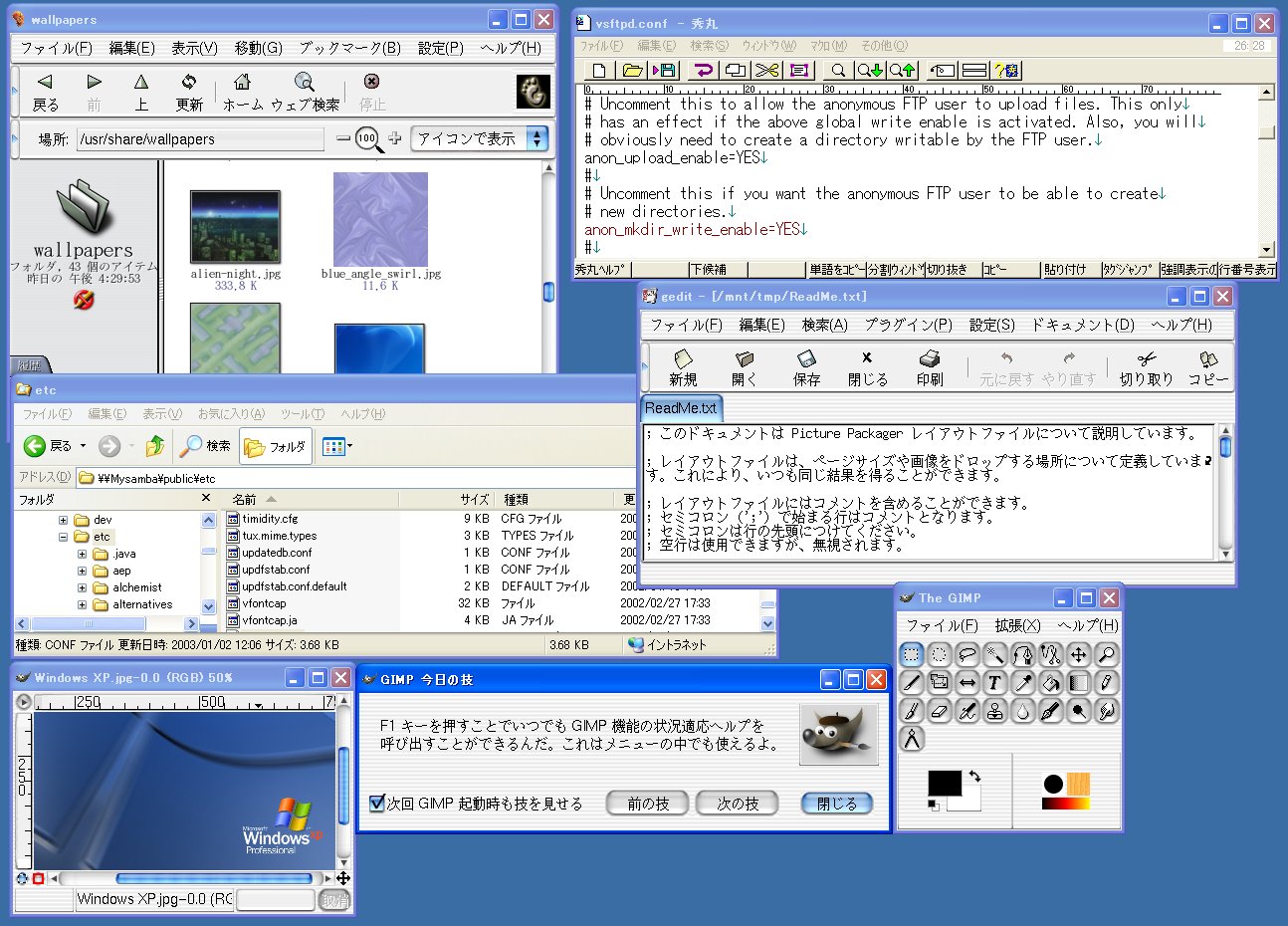This screenshot has width=1288, height=926.
Task: Reset default colors icon in GIMP toolbox
Action: 933,805
